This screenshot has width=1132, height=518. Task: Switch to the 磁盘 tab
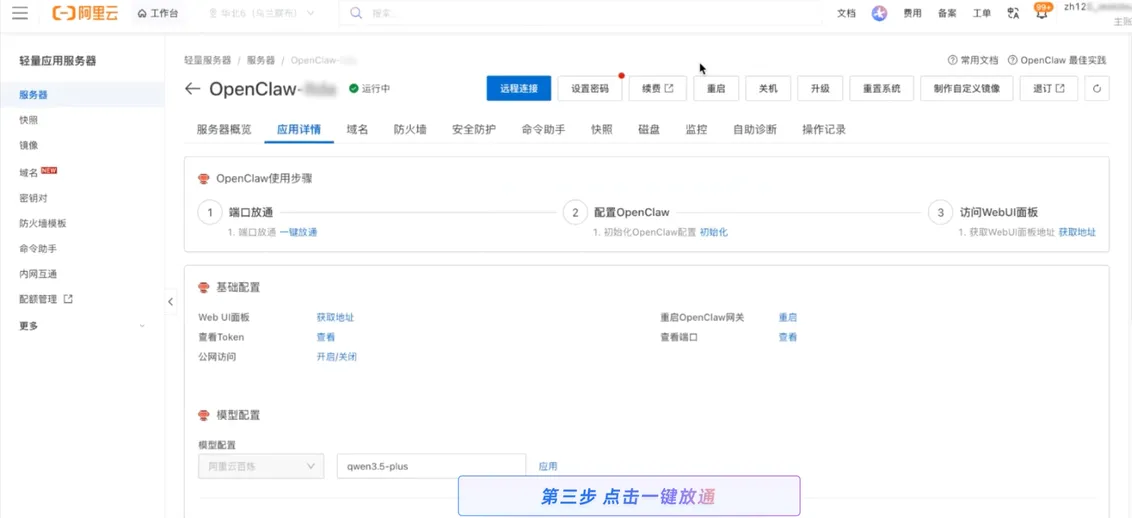pos(649,130)
